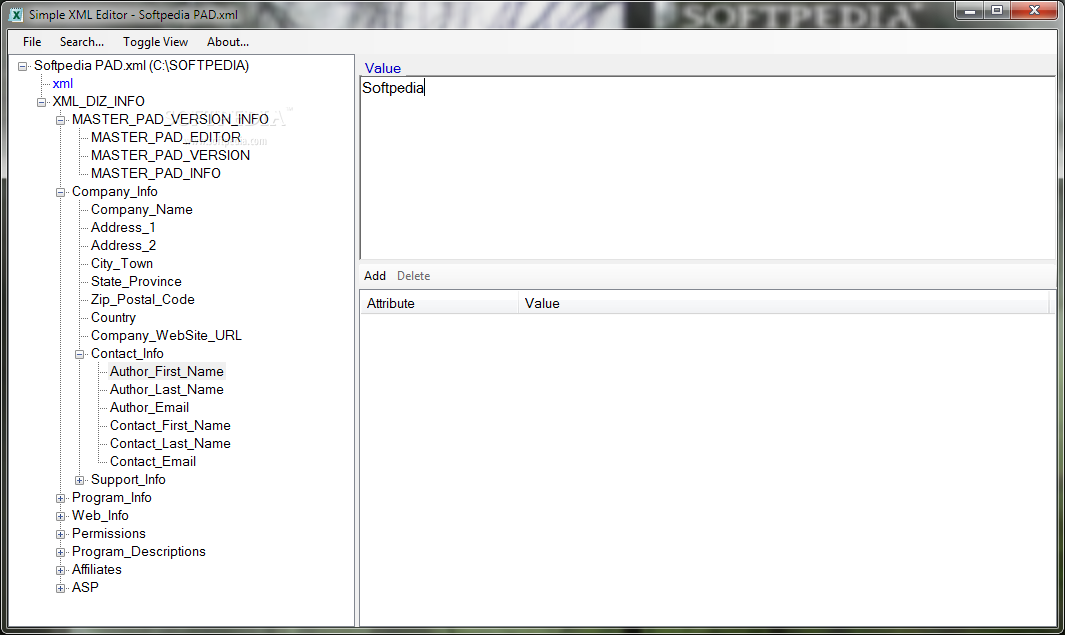Expand the Program_Info node
The image size is (1065, 635).
[60, 498]
